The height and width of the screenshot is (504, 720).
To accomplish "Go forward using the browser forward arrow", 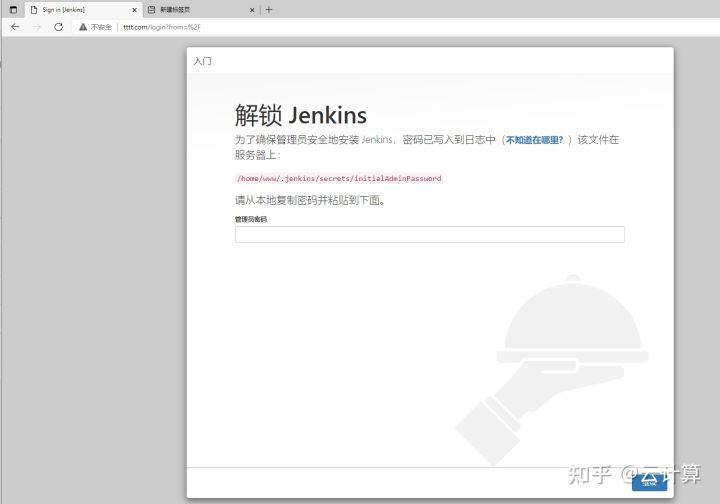I will pos(37,27).
